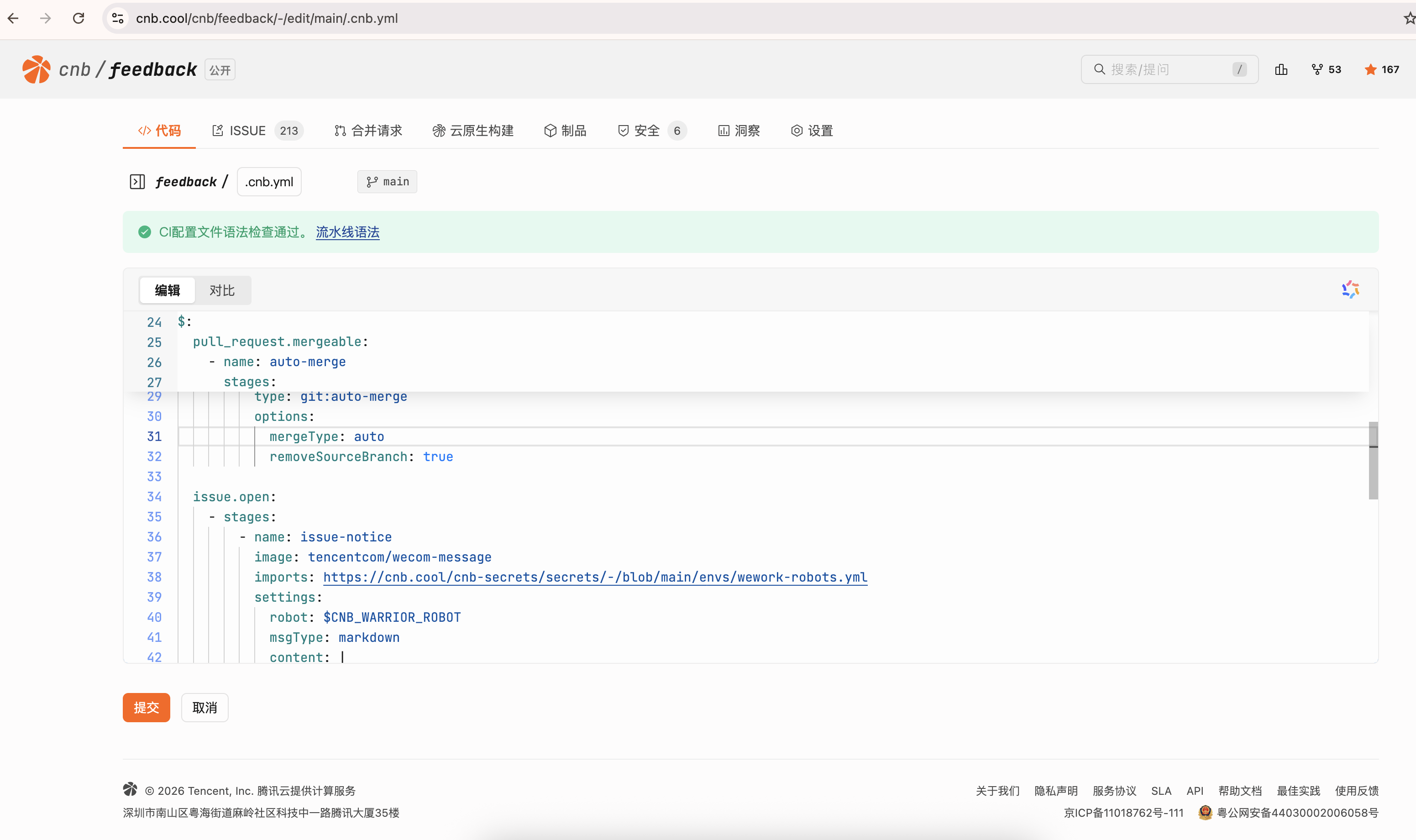Open the main branch selector

point(387,181)
